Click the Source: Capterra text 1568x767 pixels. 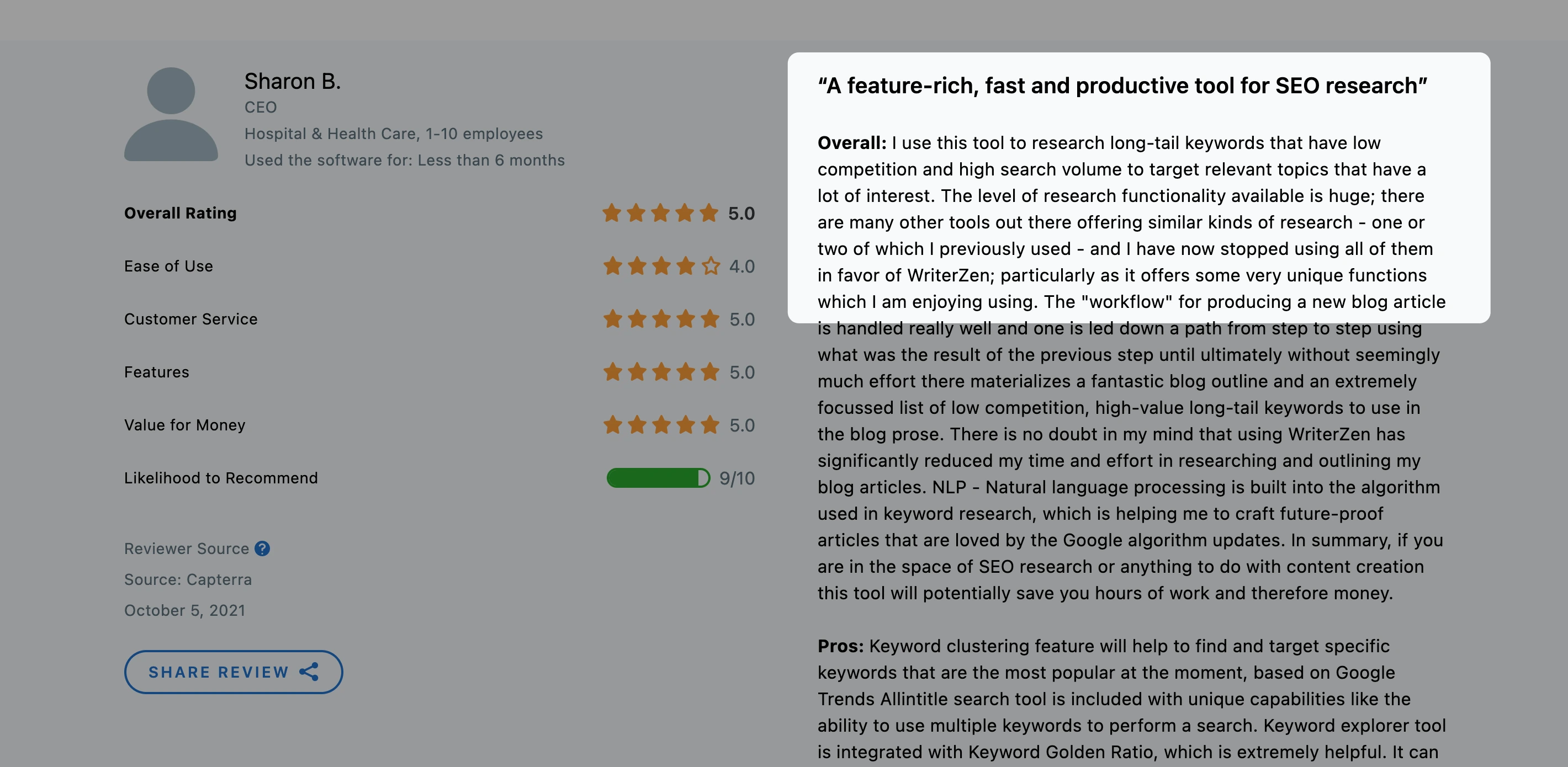tap(188, 579)
